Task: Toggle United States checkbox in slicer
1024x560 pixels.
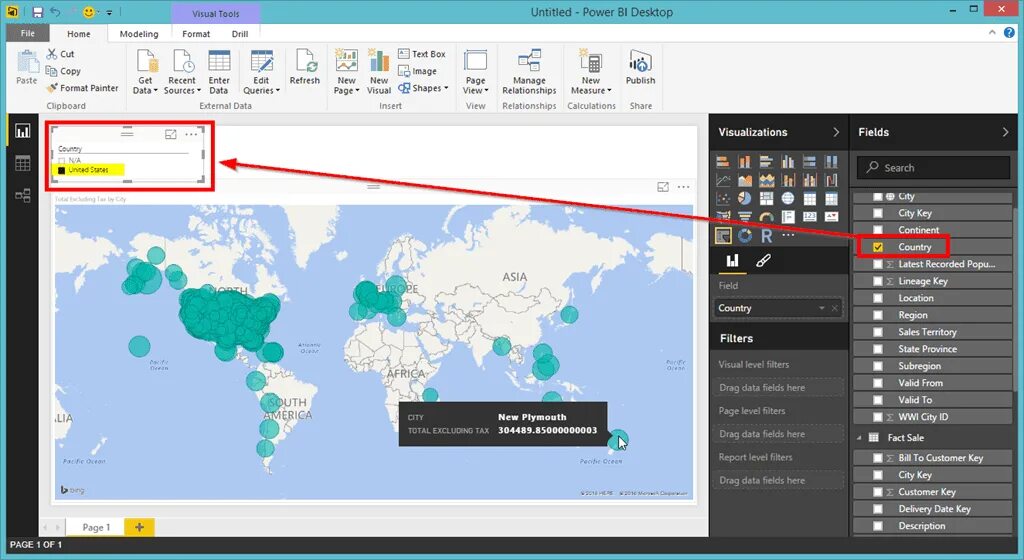Action: pos(62,170)
